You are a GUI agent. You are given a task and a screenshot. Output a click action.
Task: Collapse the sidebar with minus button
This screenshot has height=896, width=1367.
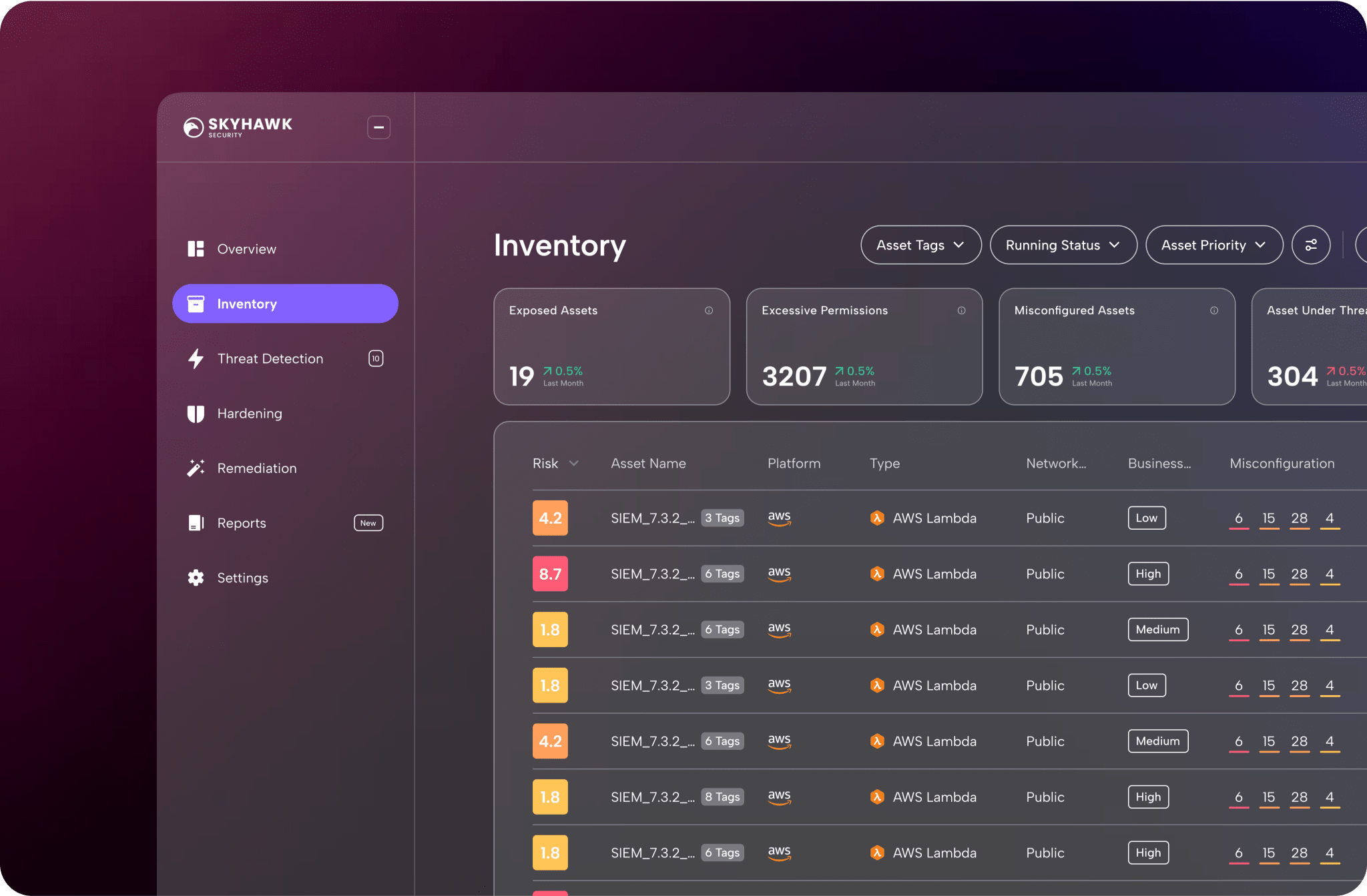378,127
